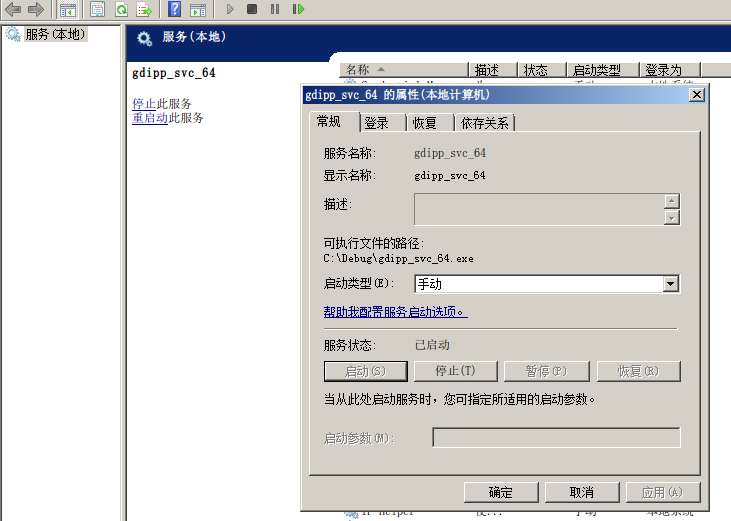Click the Pause Service toolbar icon

coord(275,9)
